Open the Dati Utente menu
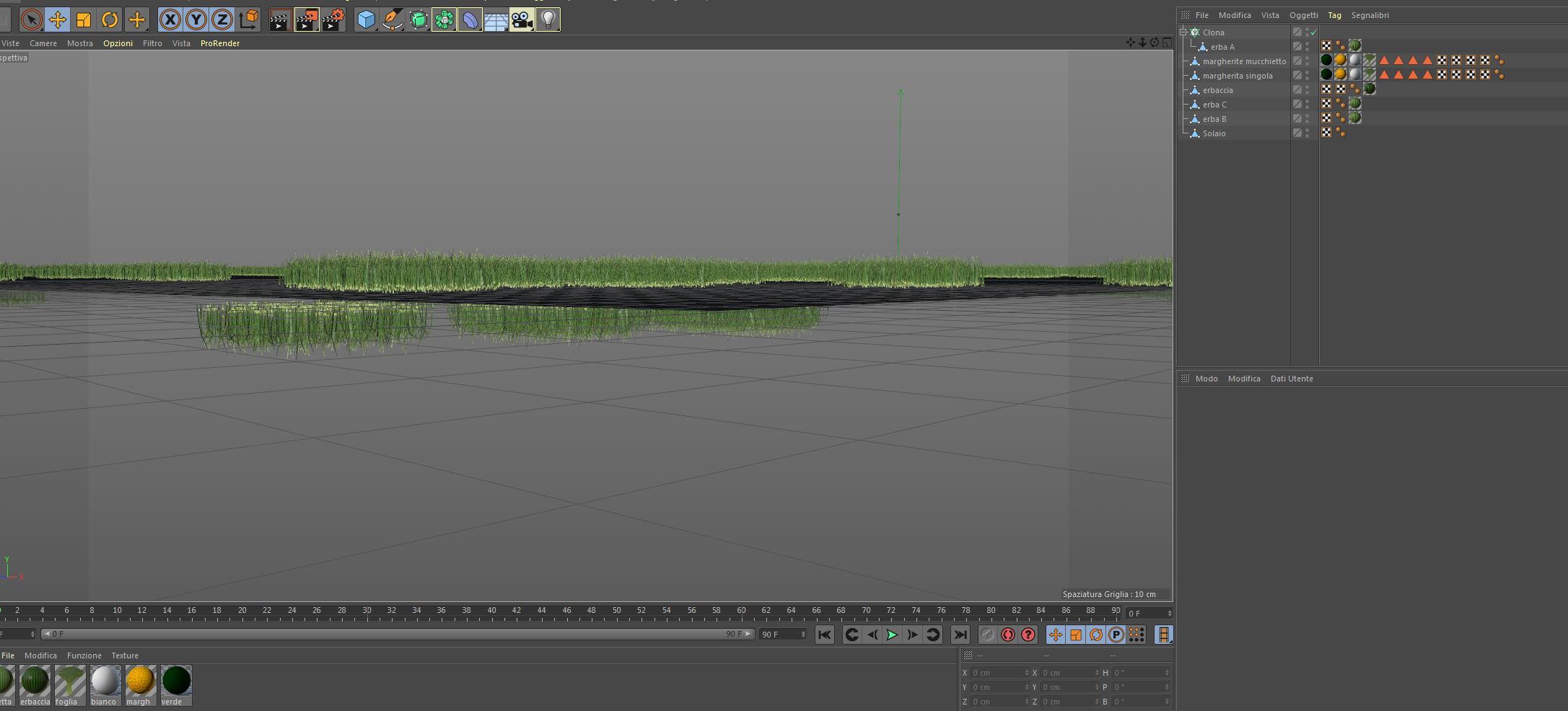Screen dimensions: 1568x711 pos(1292,379)
